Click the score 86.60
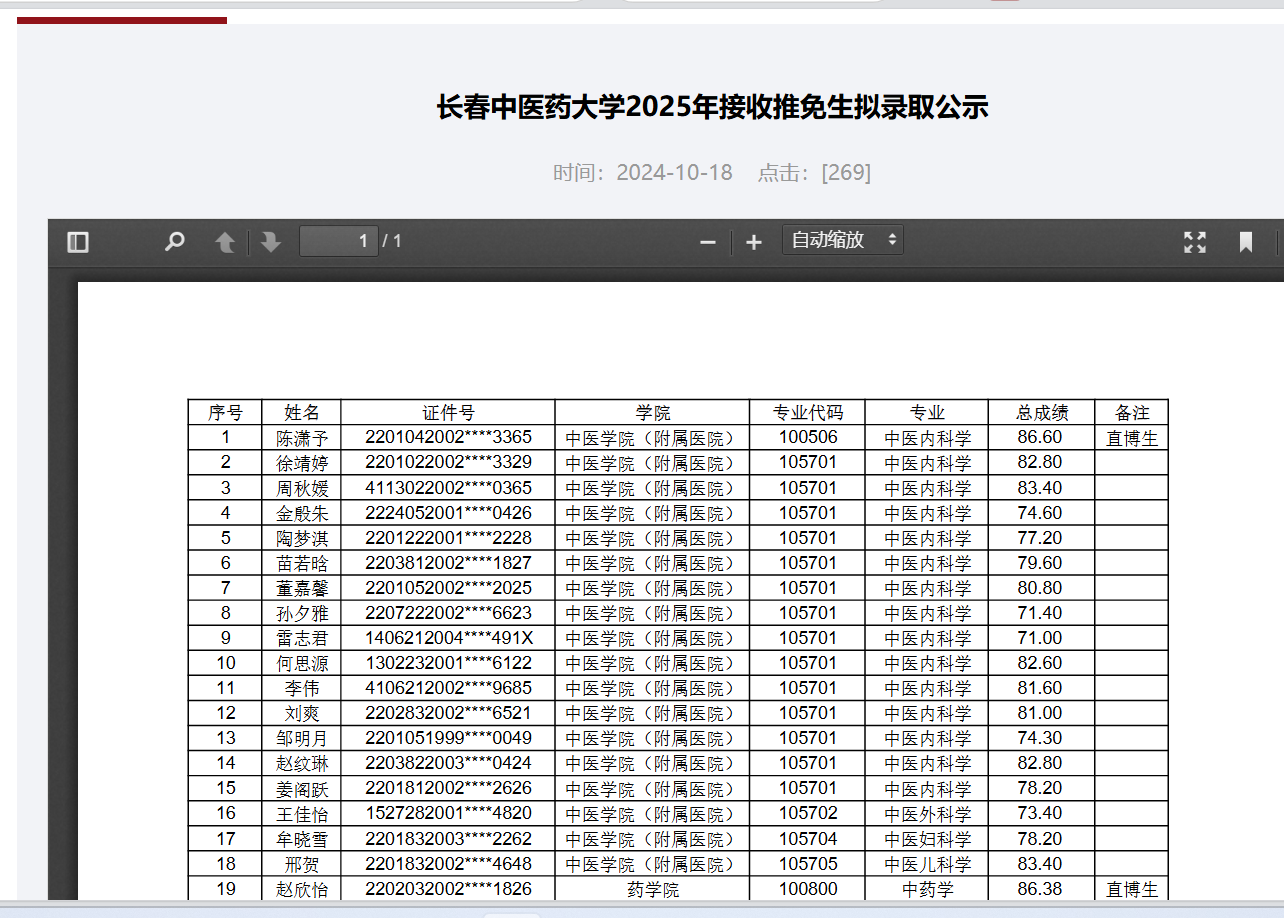 click(1040, 437)
